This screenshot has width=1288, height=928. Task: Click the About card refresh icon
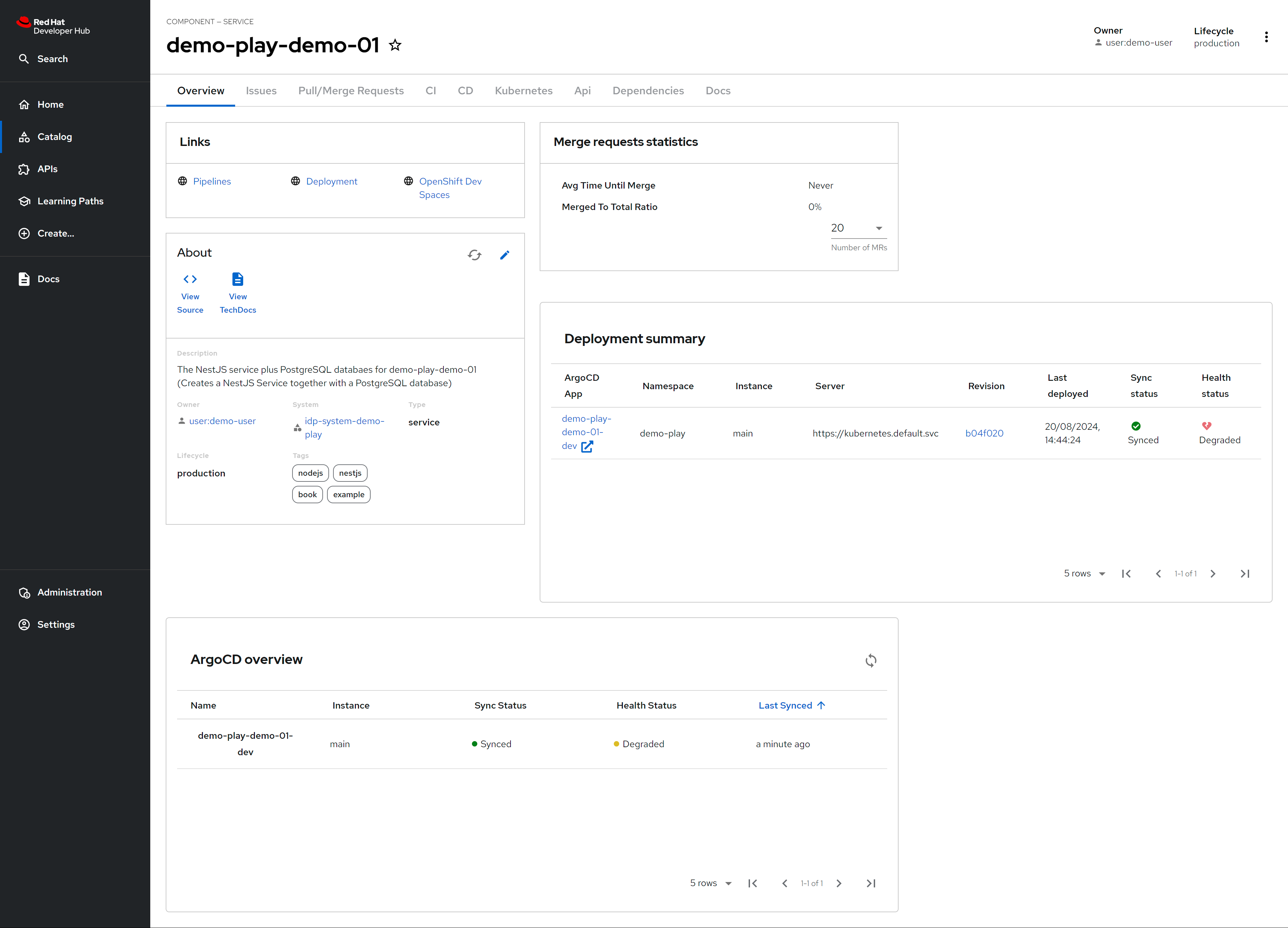474,255
